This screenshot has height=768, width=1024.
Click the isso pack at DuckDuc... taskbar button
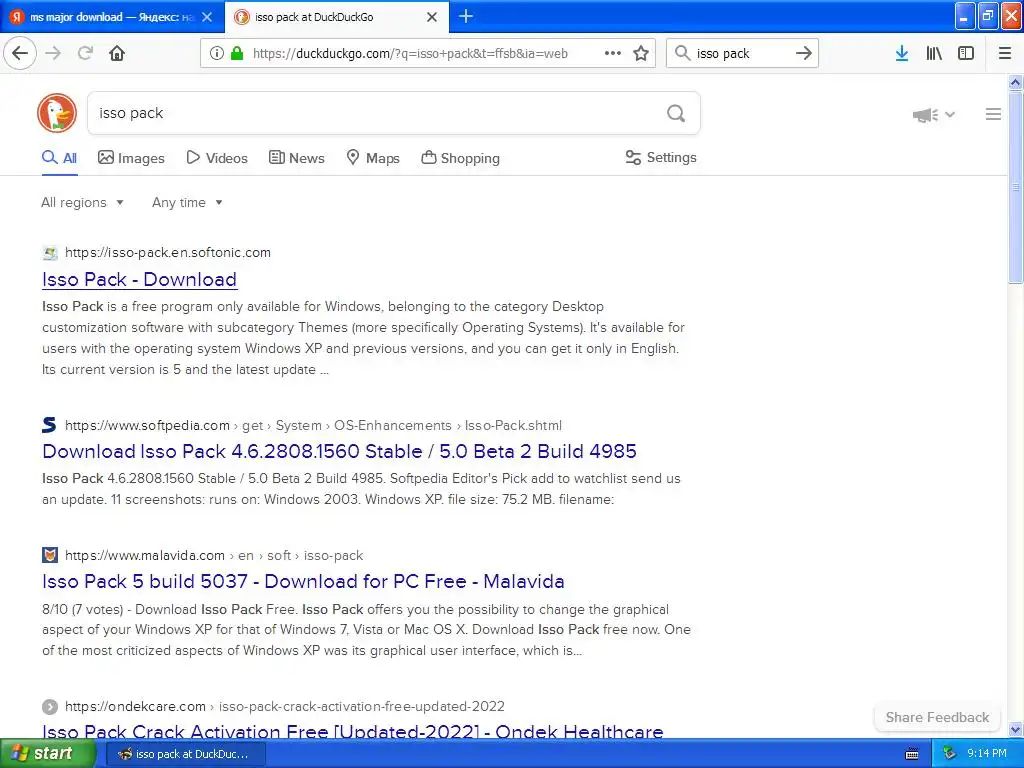click(185, 754)
